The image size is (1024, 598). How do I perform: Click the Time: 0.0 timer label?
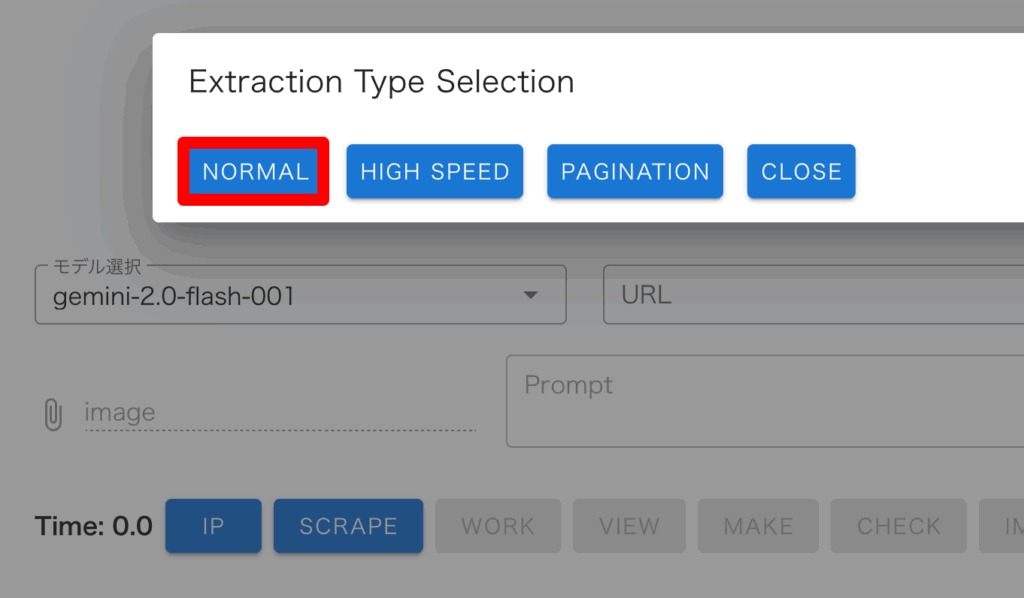coord(93,526)
